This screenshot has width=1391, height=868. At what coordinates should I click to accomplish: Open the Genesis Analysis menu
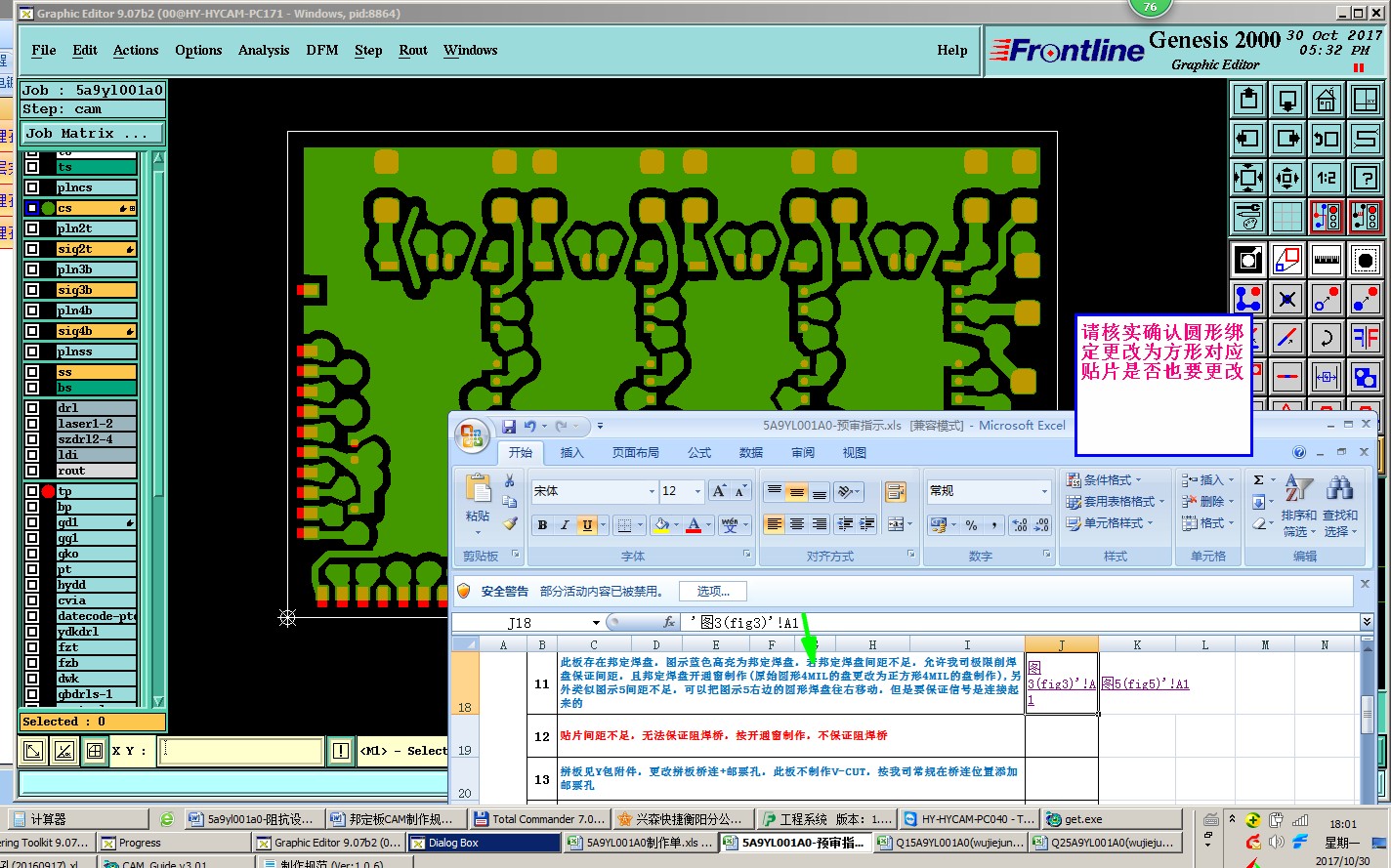(264, 50)
